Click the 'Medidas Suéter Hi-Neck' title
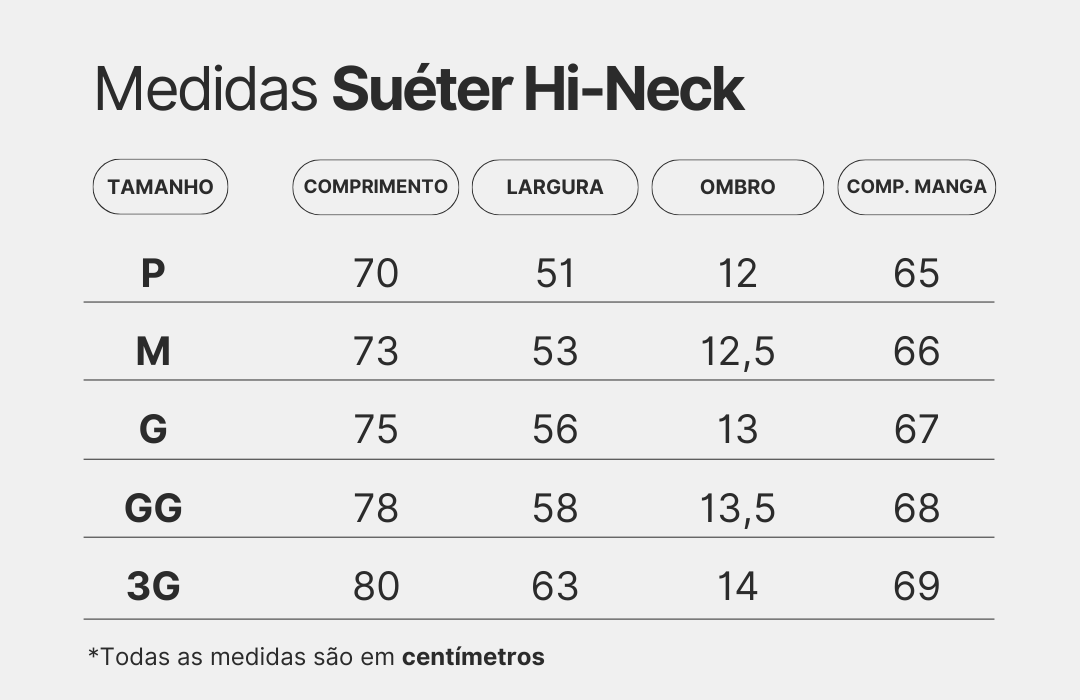This screenshot has width=1080, height=700. 419,90
